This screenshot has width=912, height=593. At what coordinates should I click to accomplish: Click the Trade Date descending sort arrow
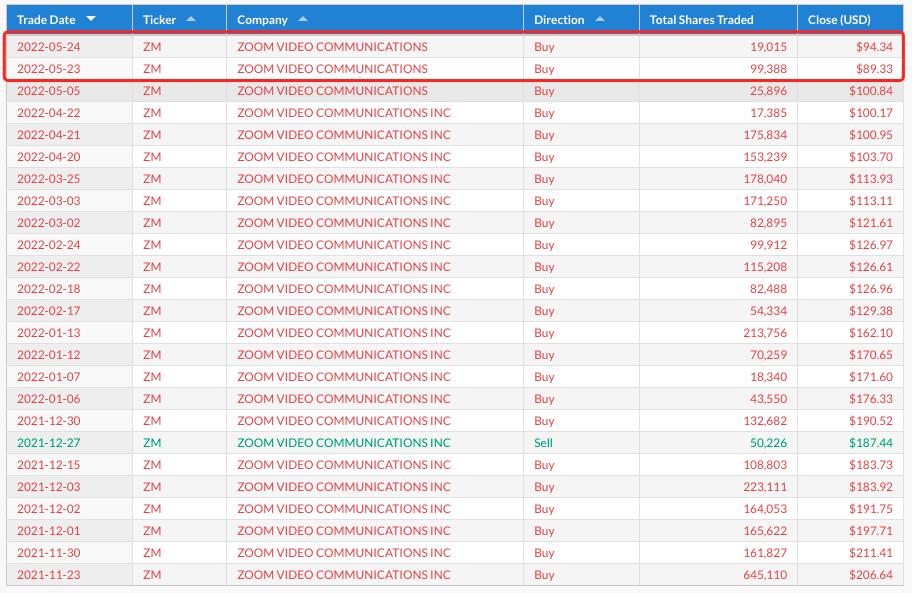[91, 19]
